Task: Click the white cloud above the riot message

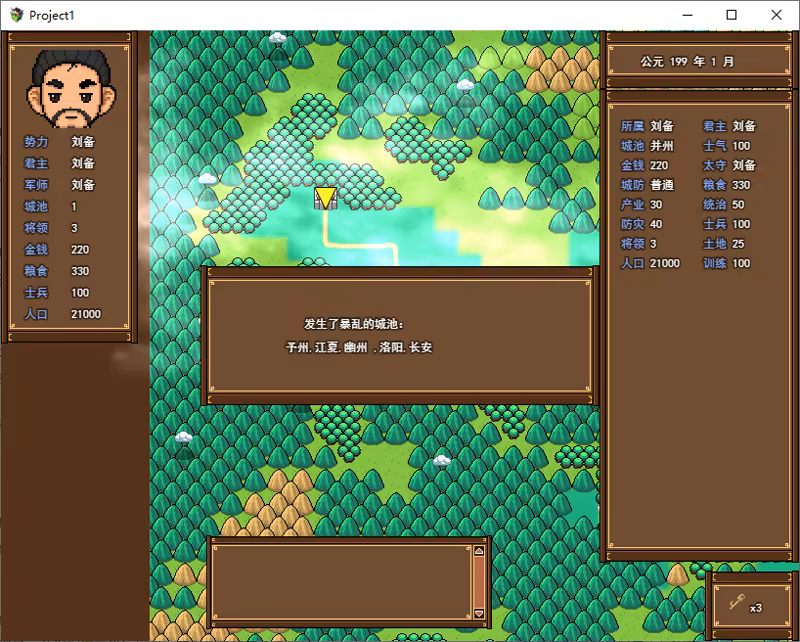Action: (x=207, y=179)
